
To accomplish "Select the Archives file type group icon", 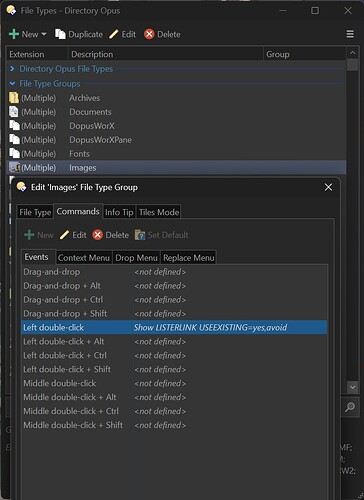I will click(x=14, y=98).
